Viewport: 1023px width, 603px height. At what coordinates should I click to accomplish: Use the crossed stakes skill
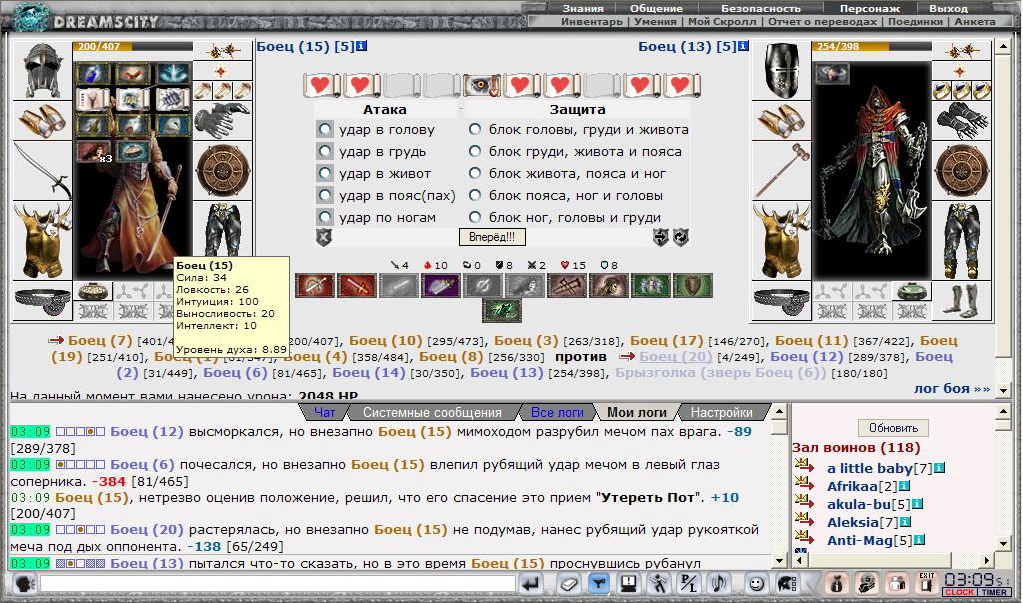567,286
